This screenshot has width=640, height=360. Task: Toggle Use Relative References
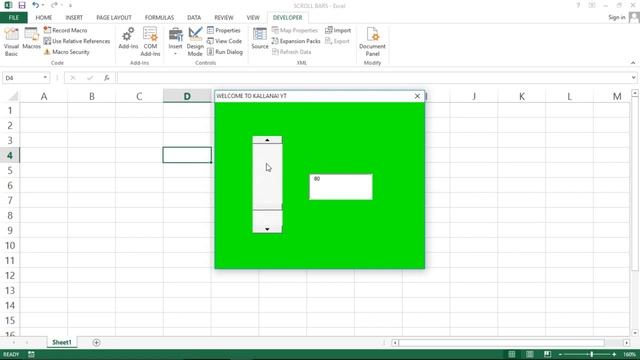pos(77,41)
